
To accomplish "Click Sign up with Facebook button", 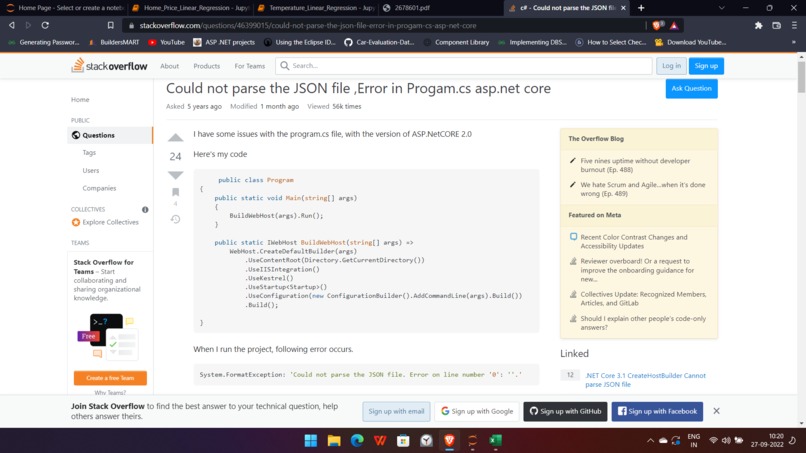I will click(x=657, y=411).
